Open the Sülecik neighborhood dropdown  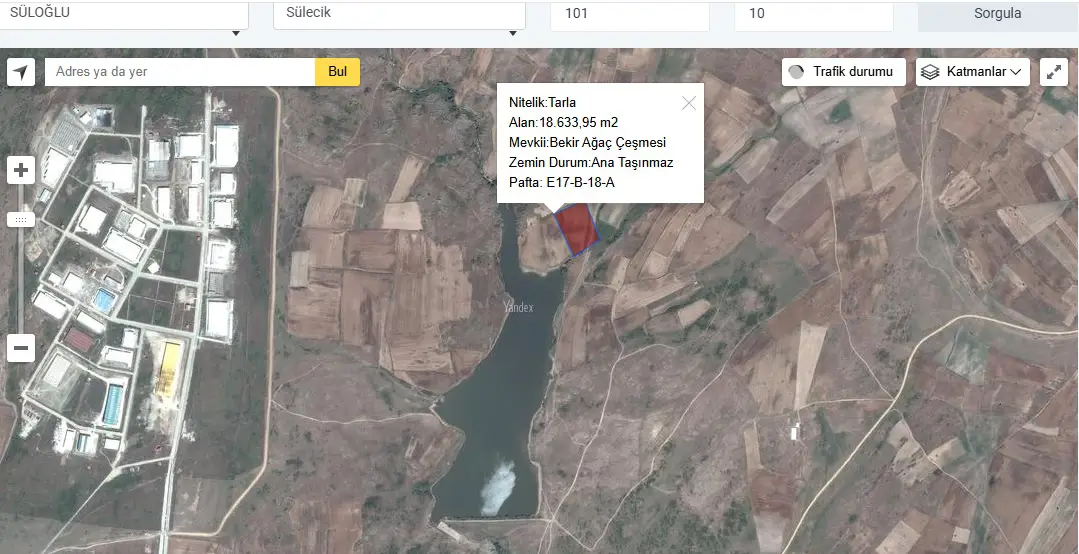(399, 15)
